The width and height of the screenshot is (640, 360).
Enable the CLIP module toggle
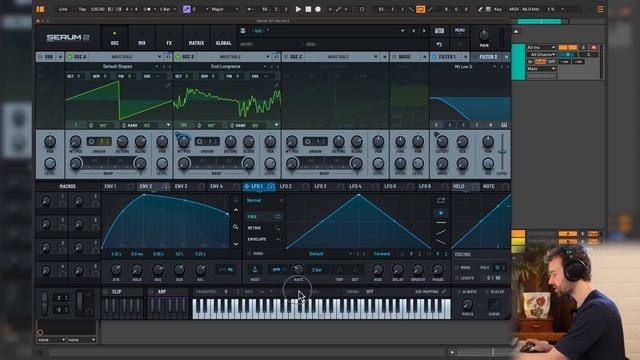106,292
